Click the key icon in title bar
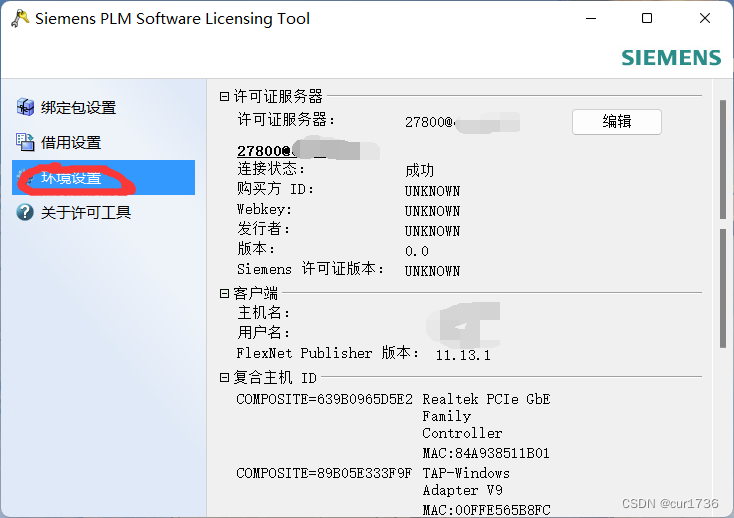The height and width of the screenshot is (518, 734). point(20,19)
